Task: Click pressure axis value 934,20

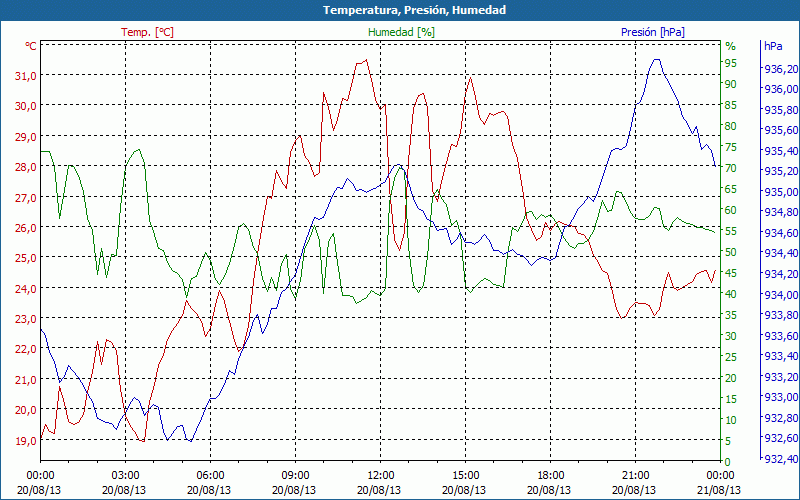Action: (x=781, y=274)
